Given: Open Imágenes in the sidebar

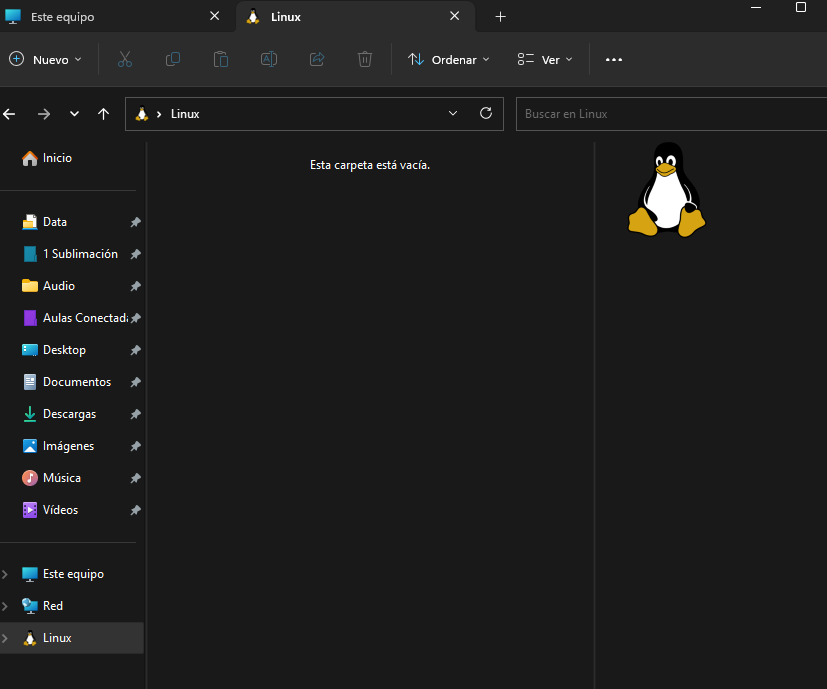Looking at the screenshot, I should [x=69, y=446].
